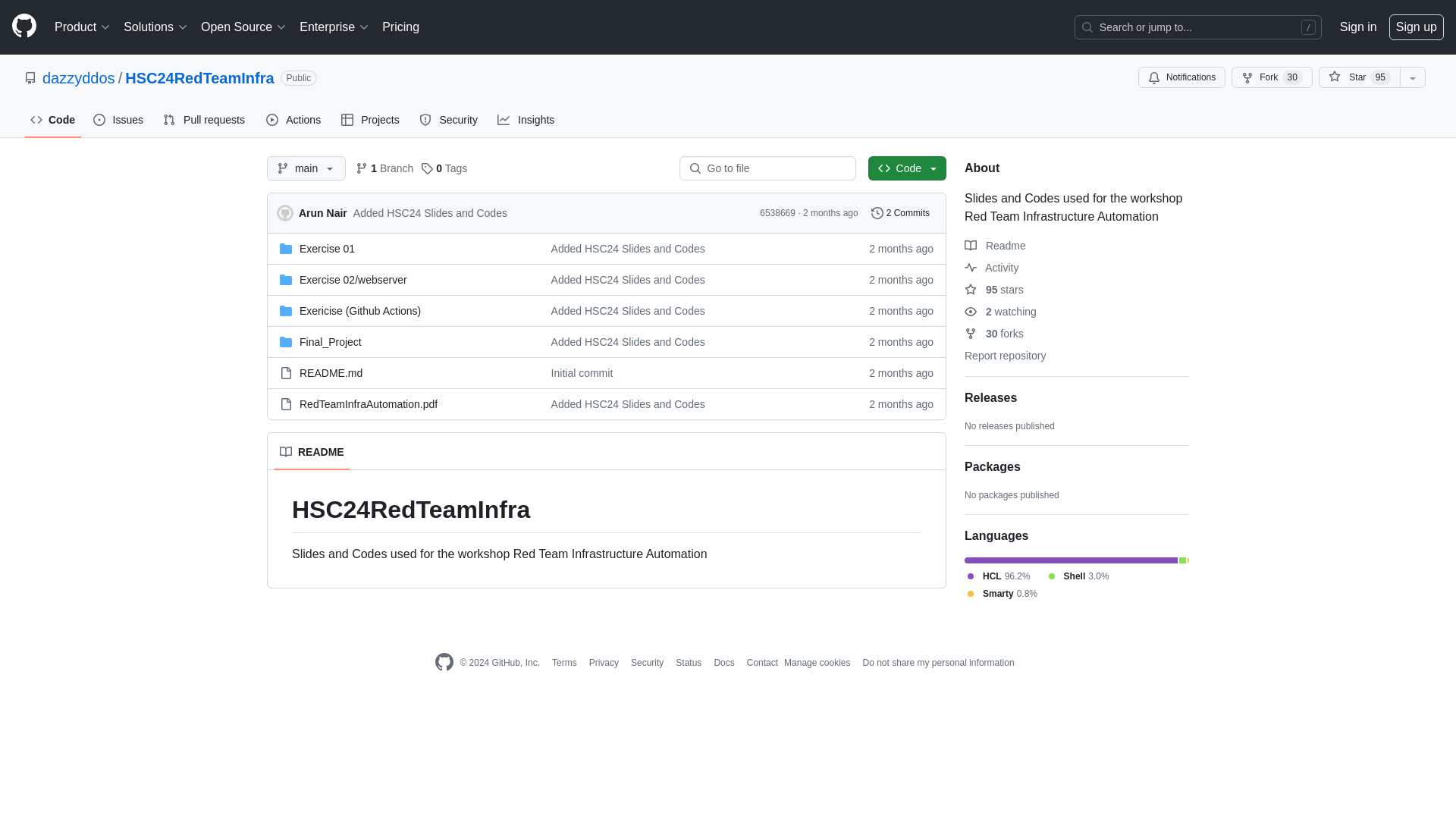The width and height of the screenshot is (1456, 819).
Task: Click the eye icon beside 2 watching
Action: [971, 312]
